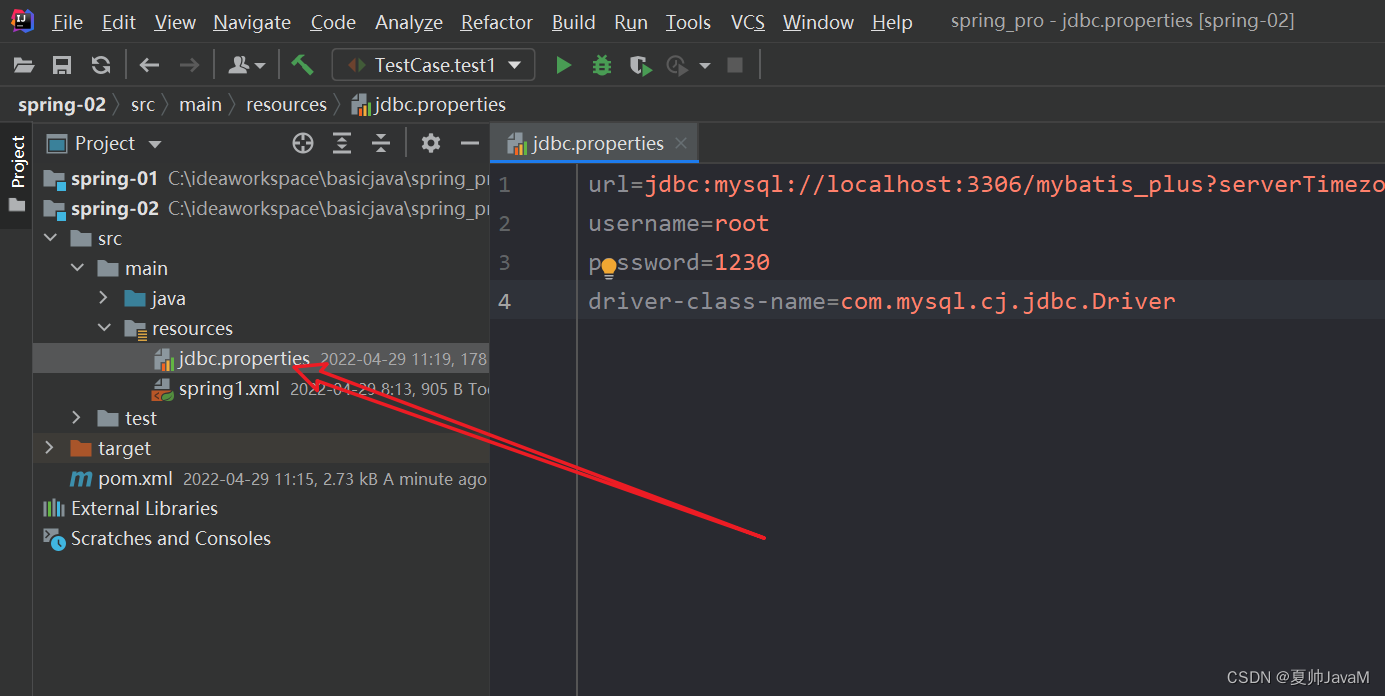
Task: Expand the test folder chevron
Action: (x=77, y=419)
